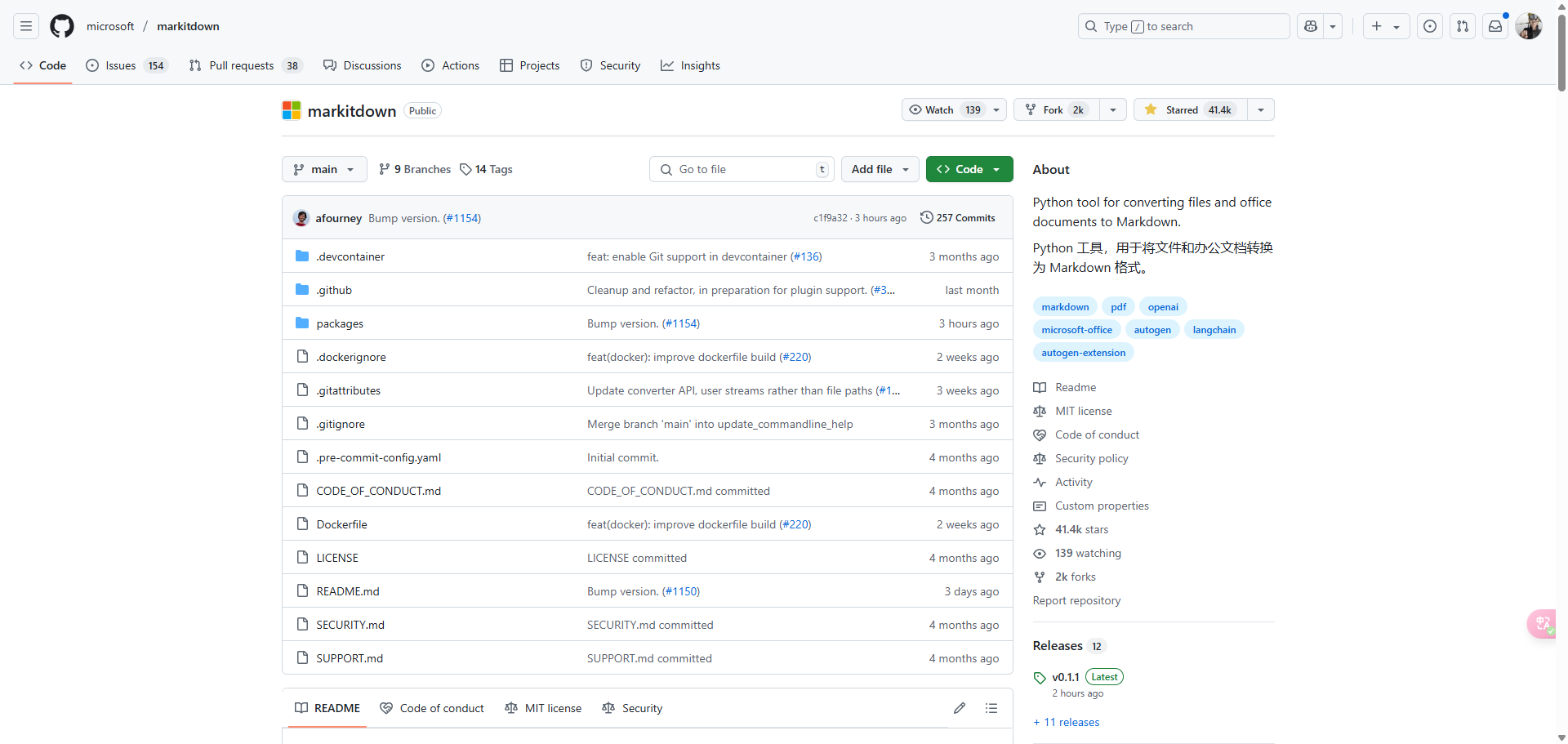The width and height of the screenshot is (1568, 744).
Task: Open the SUPPORT.md file
Action: pos(350,658)
